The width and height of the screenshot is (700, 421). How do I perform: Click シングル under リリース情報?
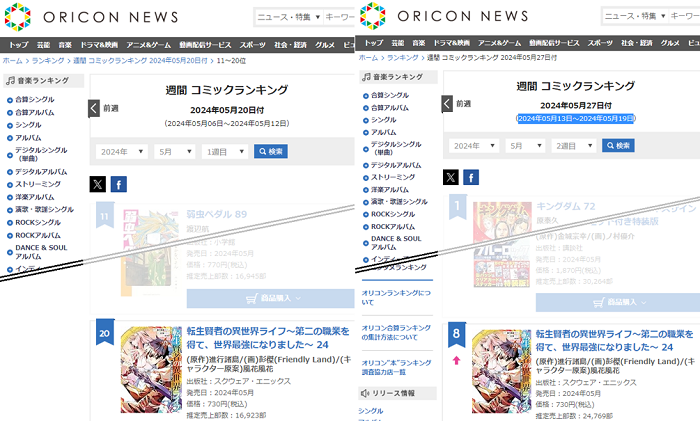pyautogui.click(x=371, y=411)
